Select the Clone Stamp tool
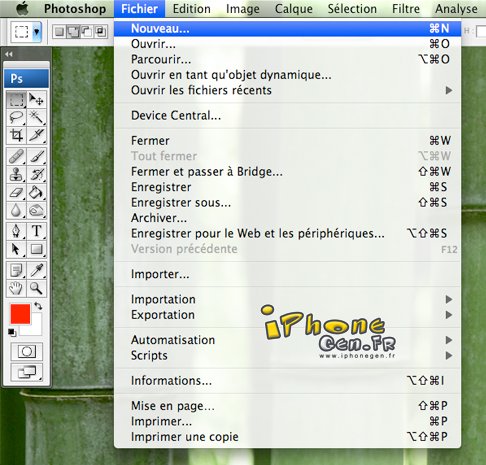The height and width of the screenshot is (465, 486). coord(16,174)
